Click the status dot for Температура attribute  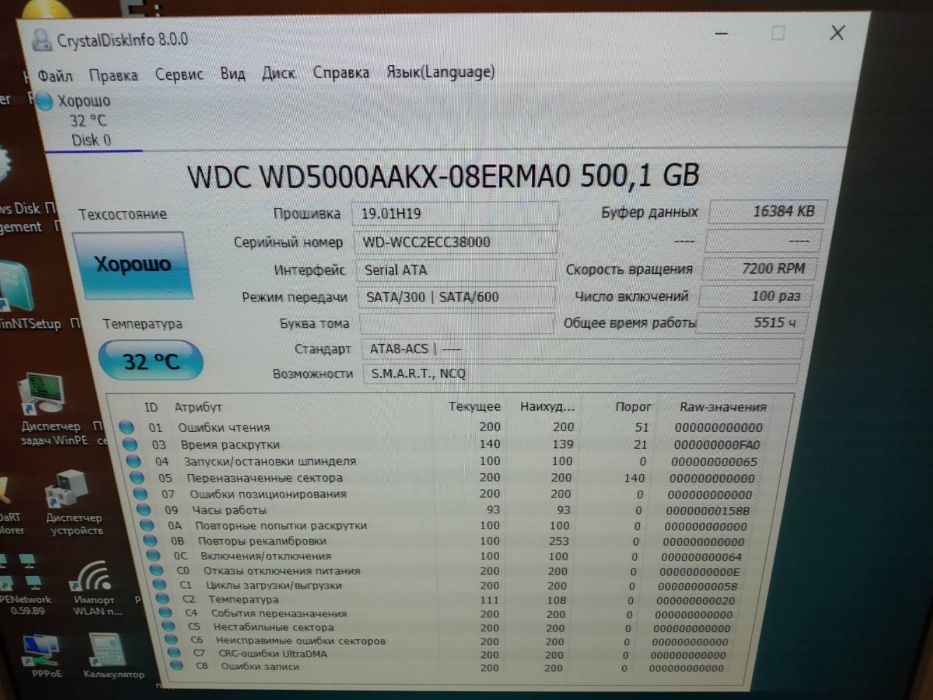coord(162,599)
